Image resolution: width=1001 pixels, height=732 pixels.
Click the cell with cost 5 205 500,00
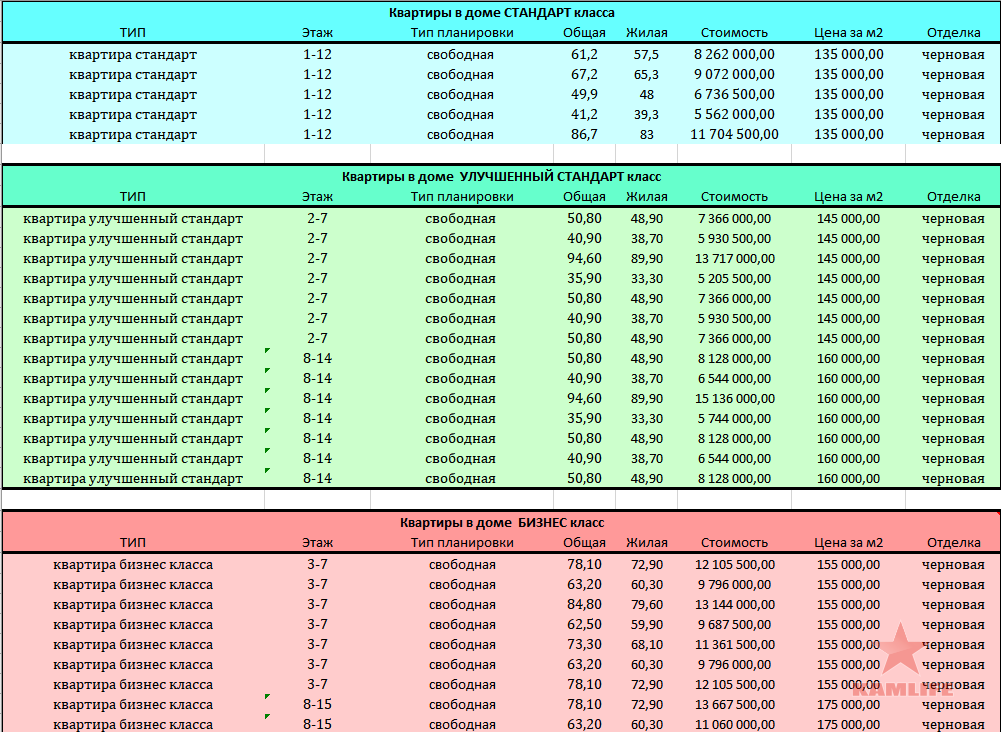pos(734,279)
